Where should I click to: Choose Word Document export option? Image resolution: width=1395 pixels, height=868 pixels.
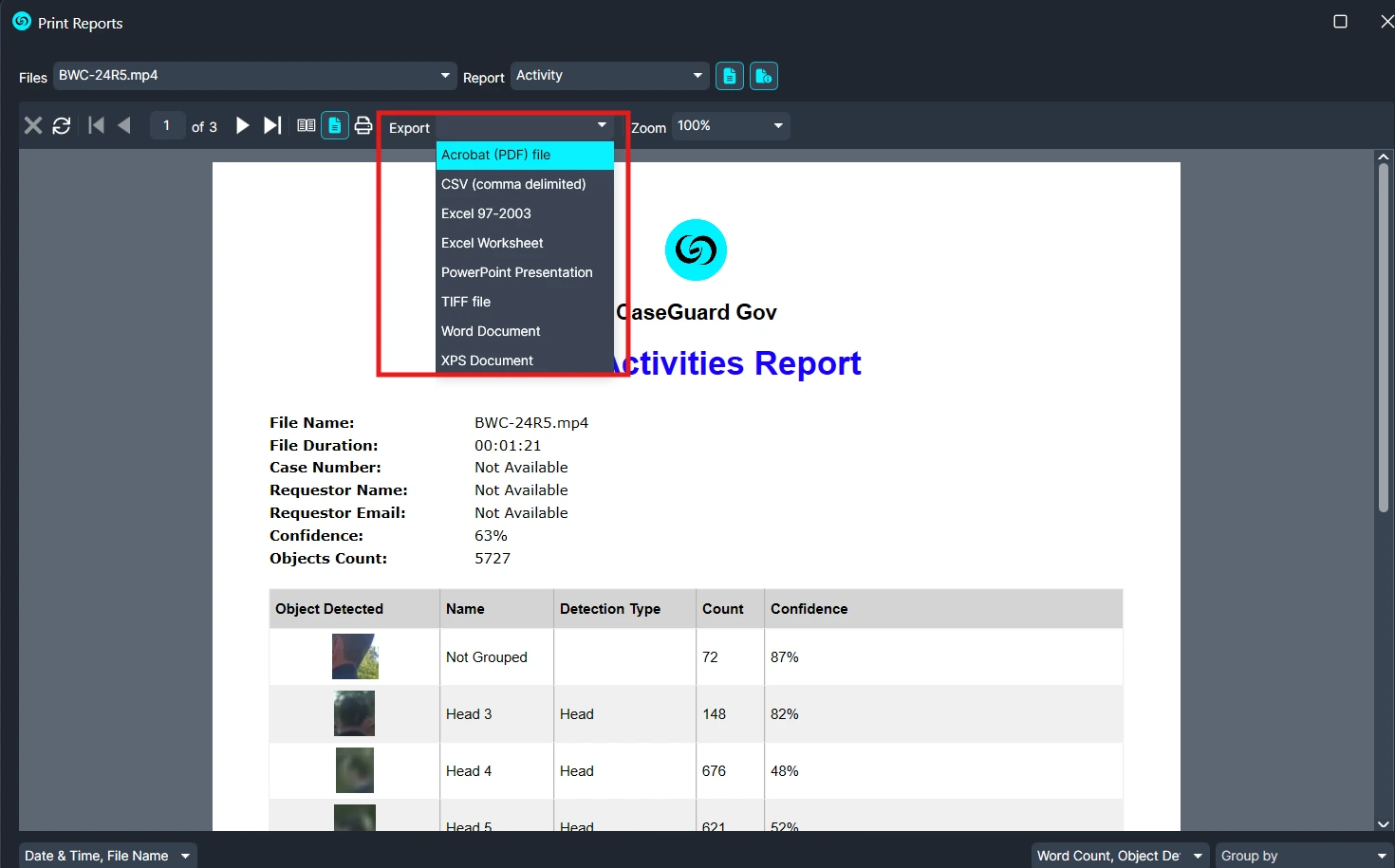pos(525,331)
